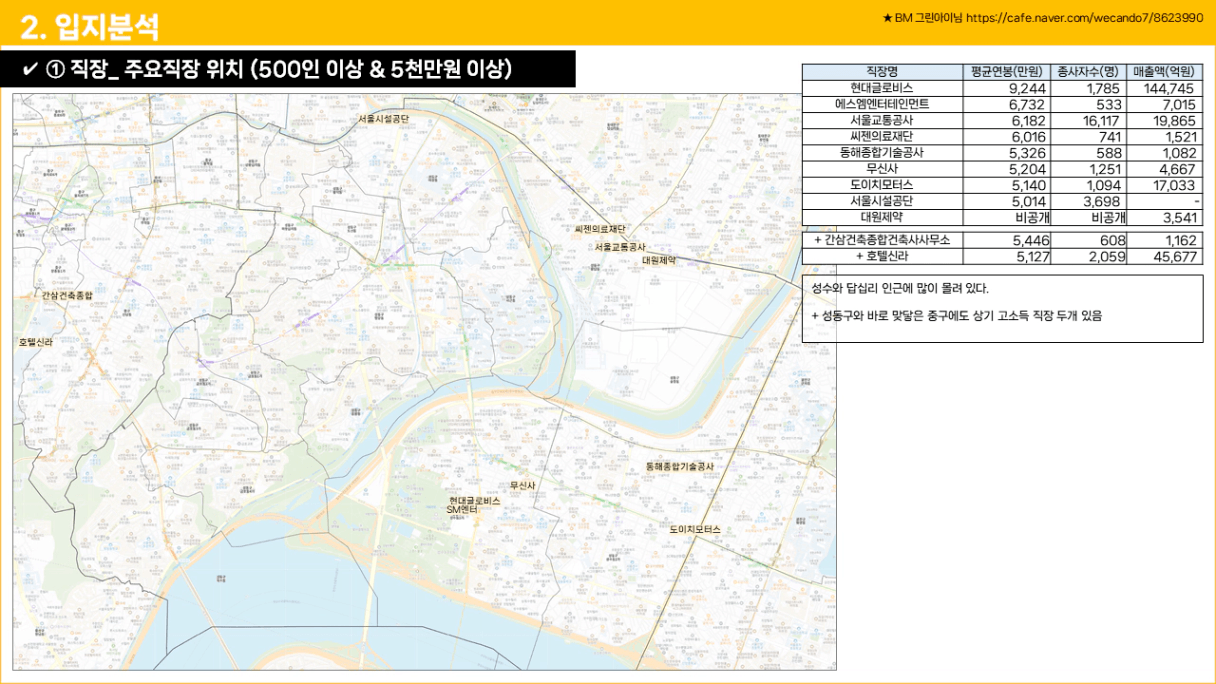Image resolution: width=1216 pixels, height=684 pixels.
Task: Select the '대원제약' cell in the table
Action: [x=882, y=217]
